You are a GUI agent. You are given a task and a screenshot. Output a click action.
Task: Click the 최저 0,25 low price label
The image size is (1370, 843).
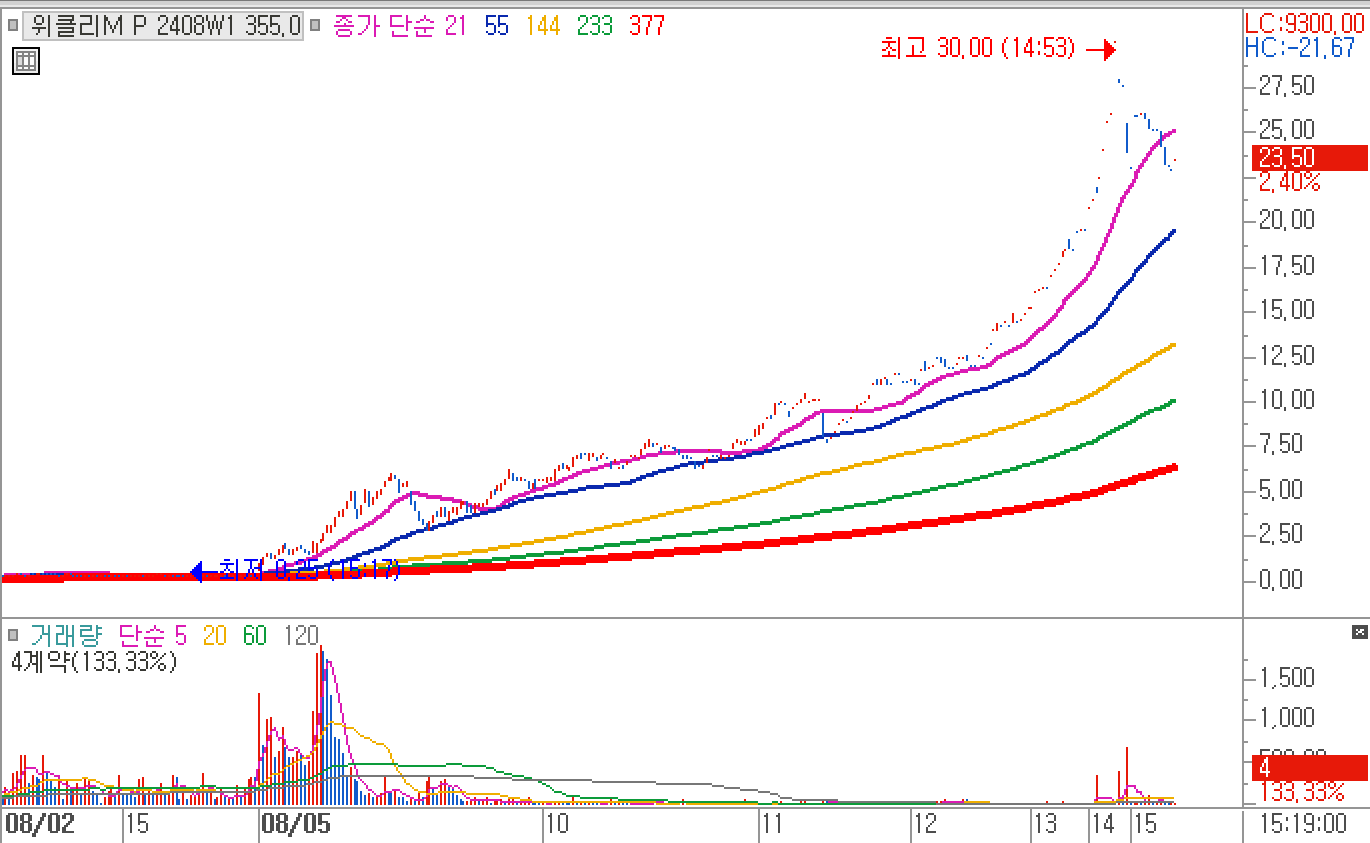click(x=309, y=571)
